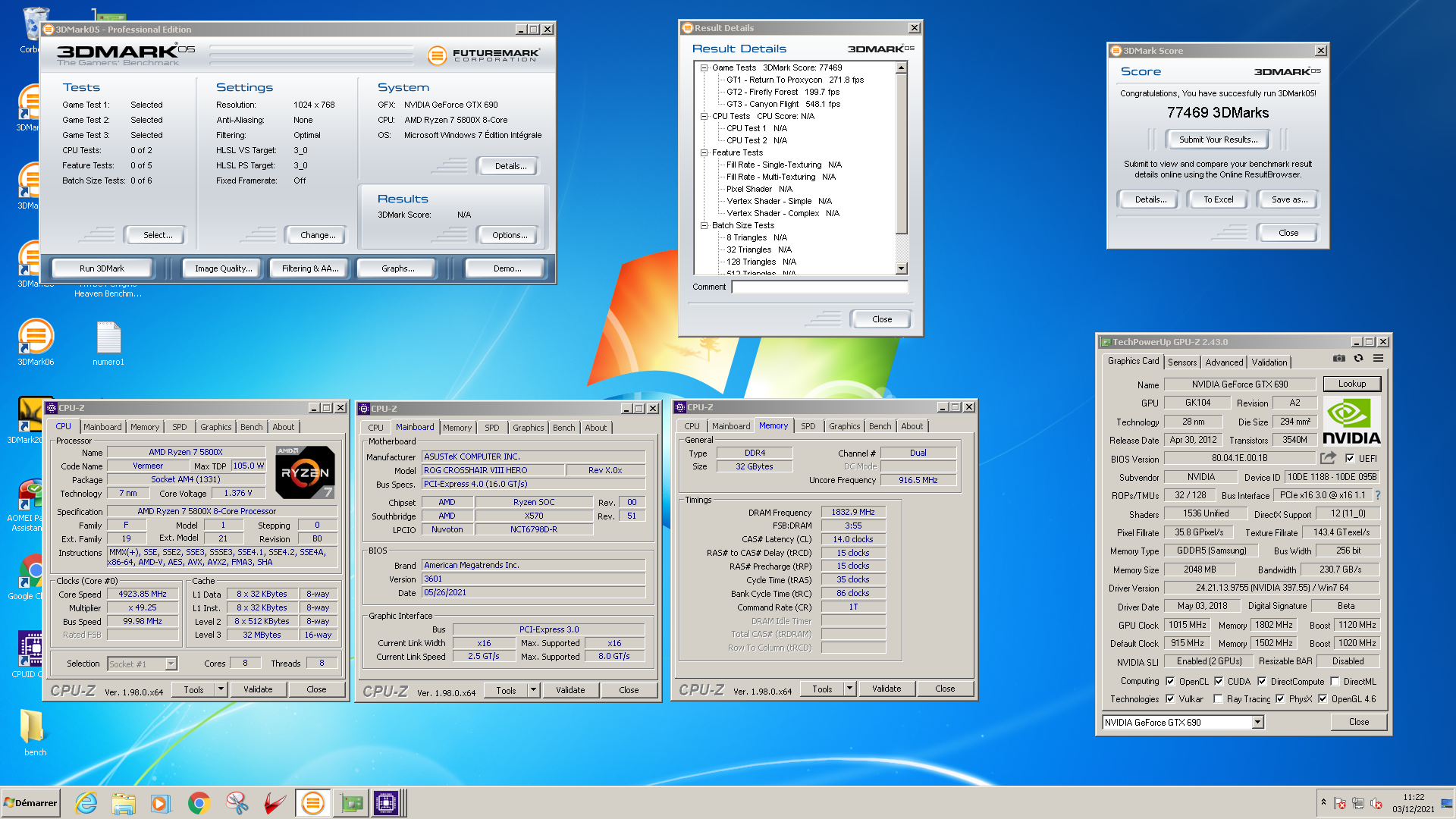Open the GPU-Z hamburger menu icon
Screen dimensions: 1456x819
coord(1378,359)
